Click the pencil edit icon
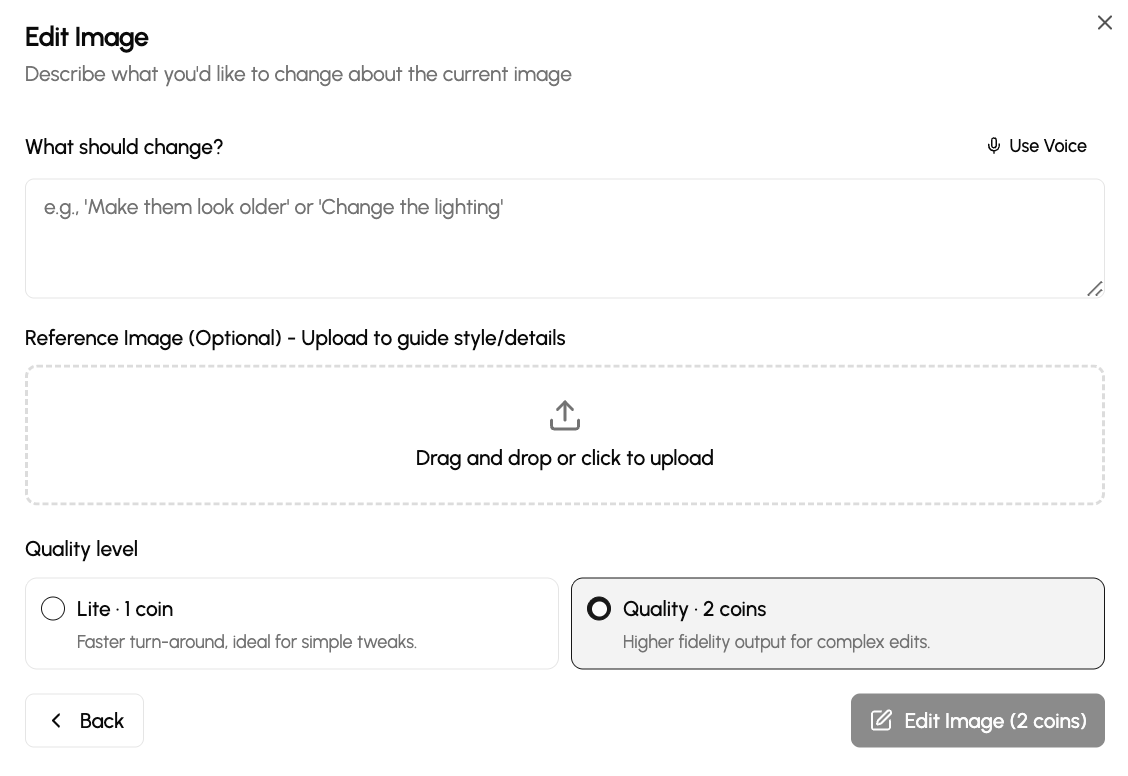 point(881,721)
